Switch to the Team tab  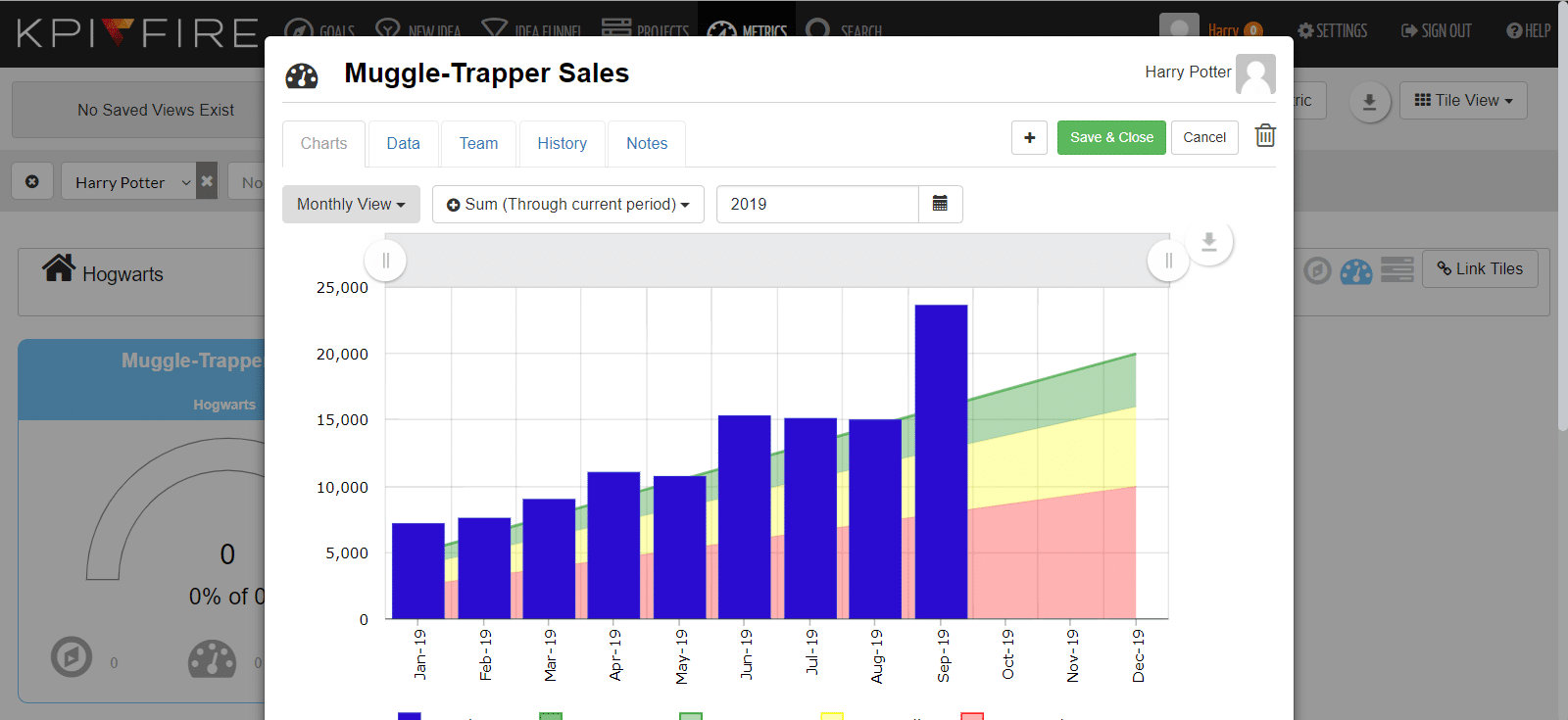[x=478, y=143]
